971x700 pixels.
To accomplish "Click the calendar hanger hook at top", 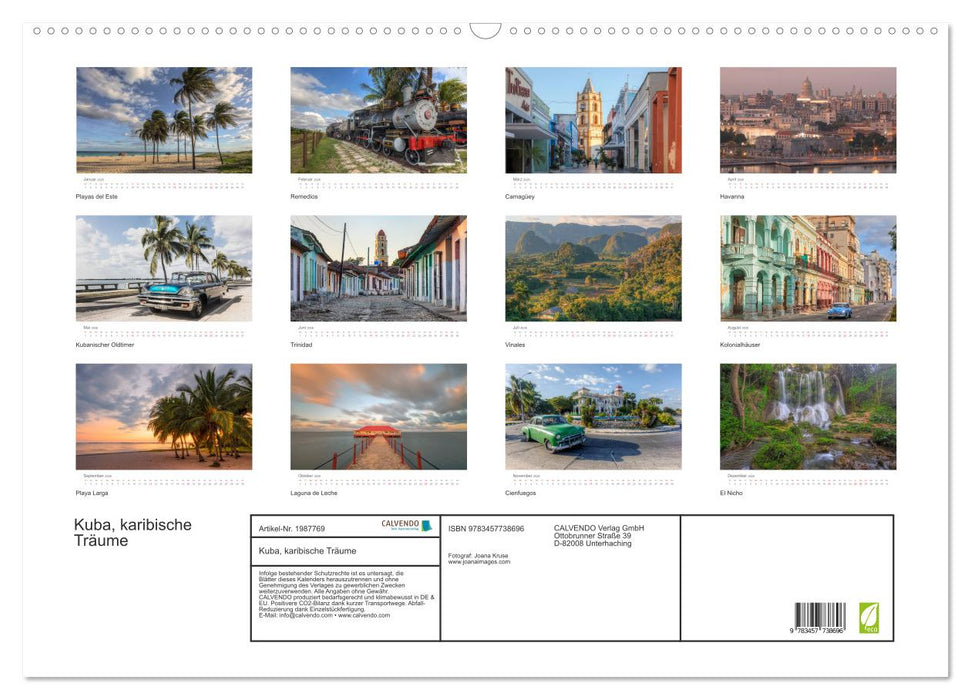I will pyautogui.click(x=485, y=31).
